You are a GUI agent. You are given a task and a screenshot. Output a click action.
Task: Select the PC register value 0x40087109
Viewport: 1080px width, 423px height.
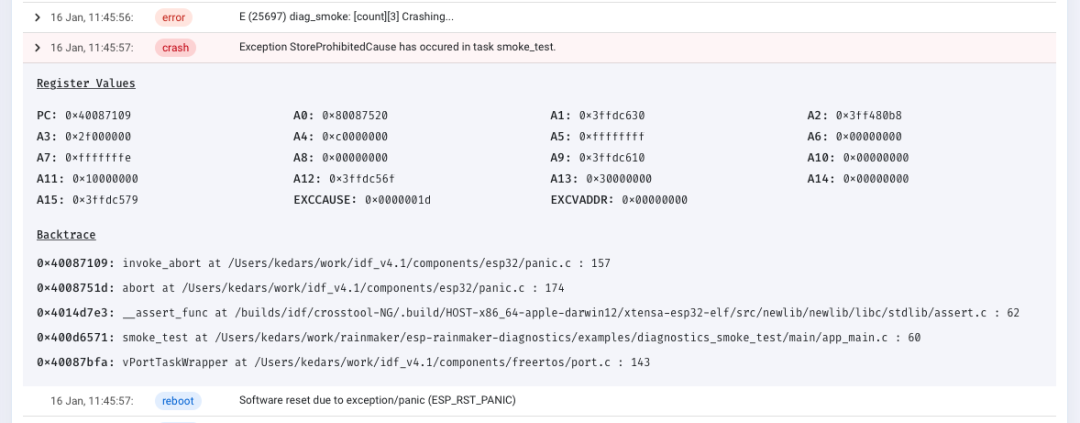coord(98,116)
